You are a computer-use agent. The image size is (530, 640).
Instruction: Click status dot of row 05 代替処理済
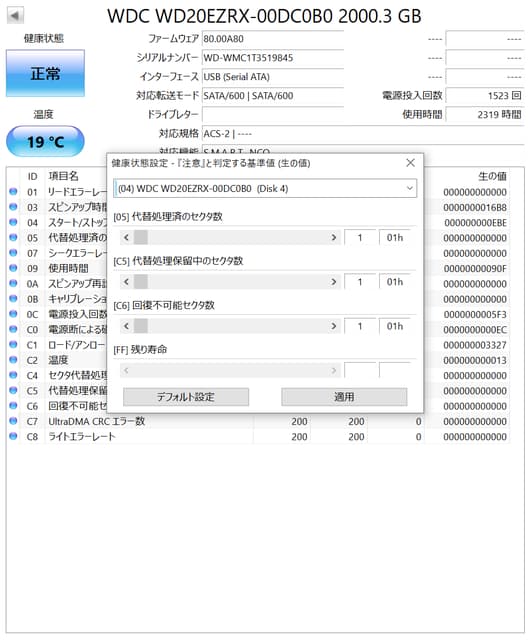(x=13, y=237)
